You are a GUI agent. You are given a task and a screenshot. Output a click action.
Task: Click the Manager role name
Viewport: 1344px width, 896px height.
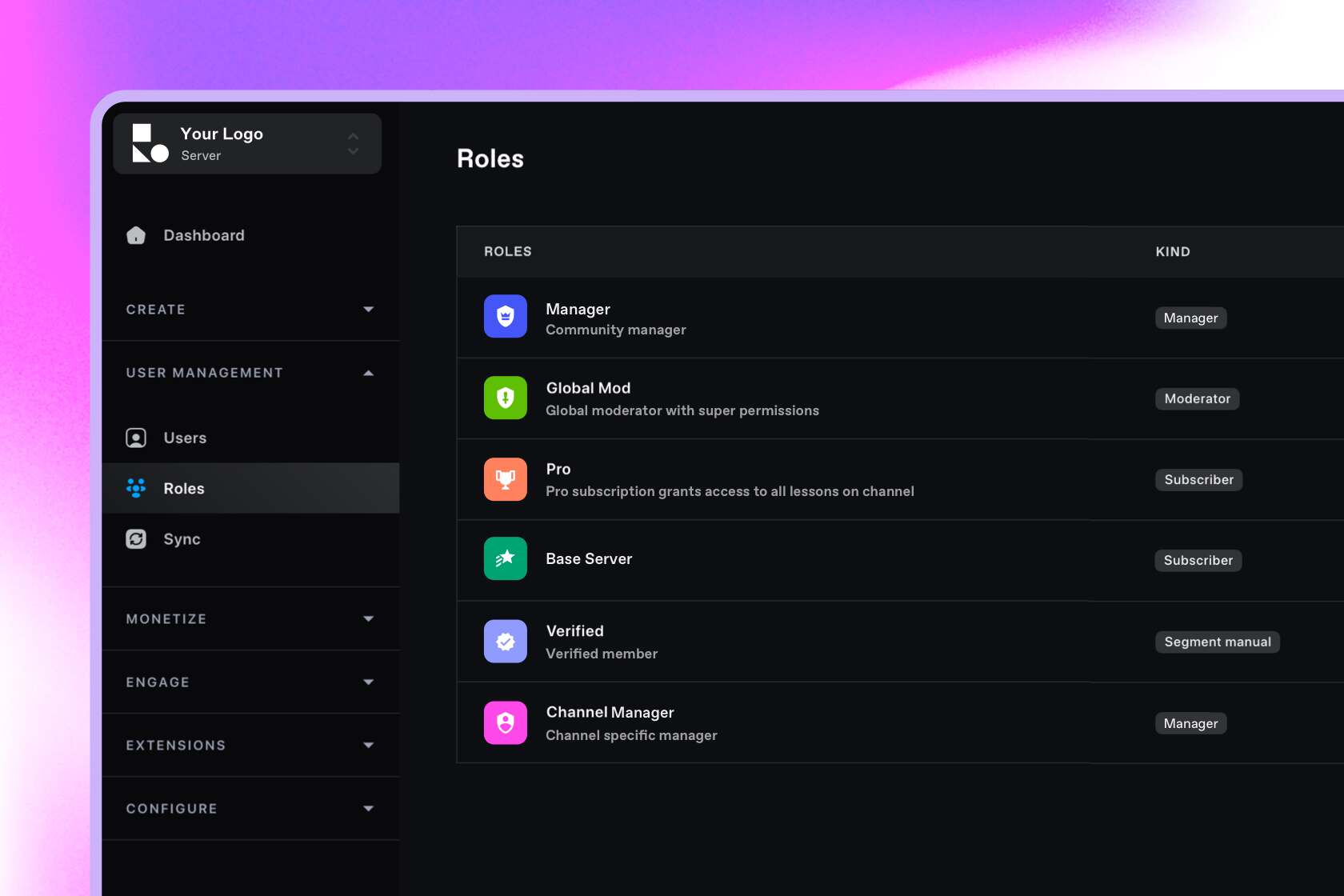[578, 310]
